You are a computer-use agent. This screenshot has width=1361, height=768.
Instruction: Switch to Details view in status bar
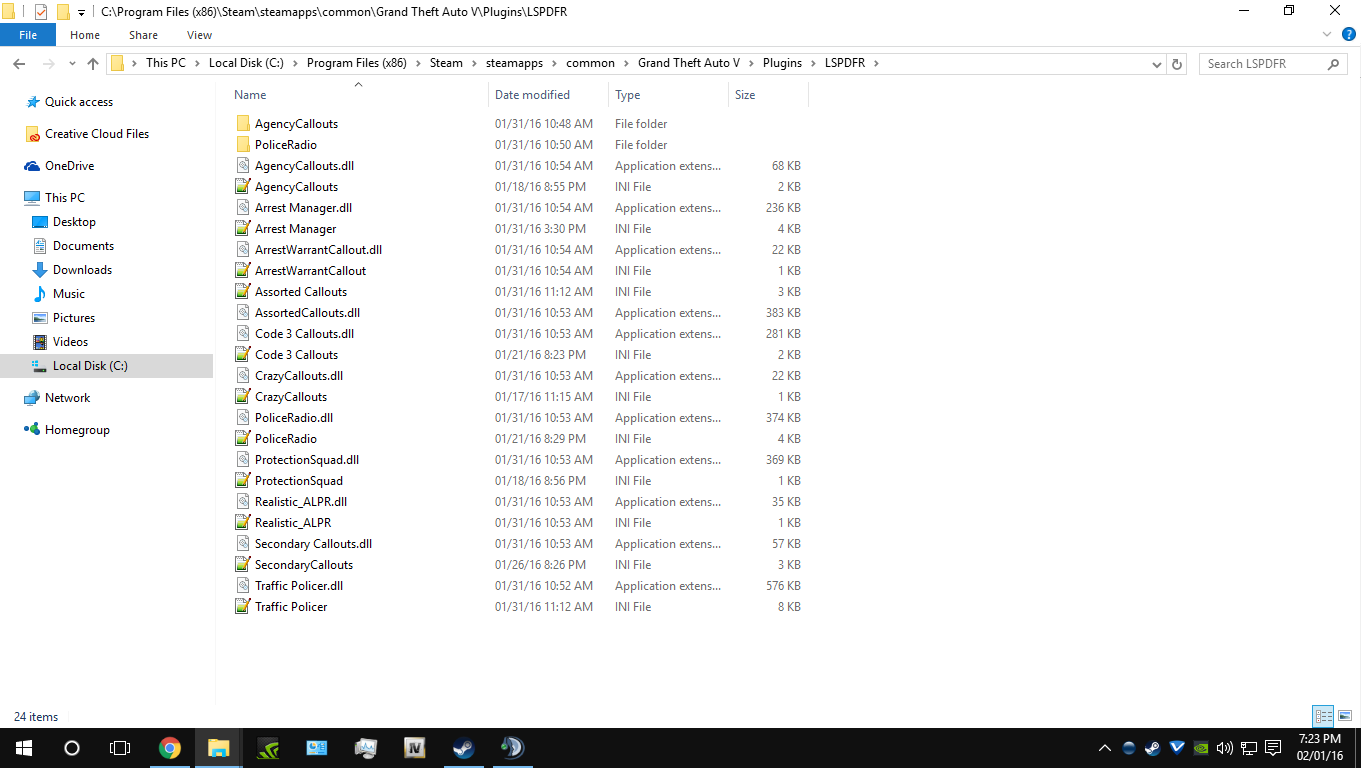coord(1324,716)
